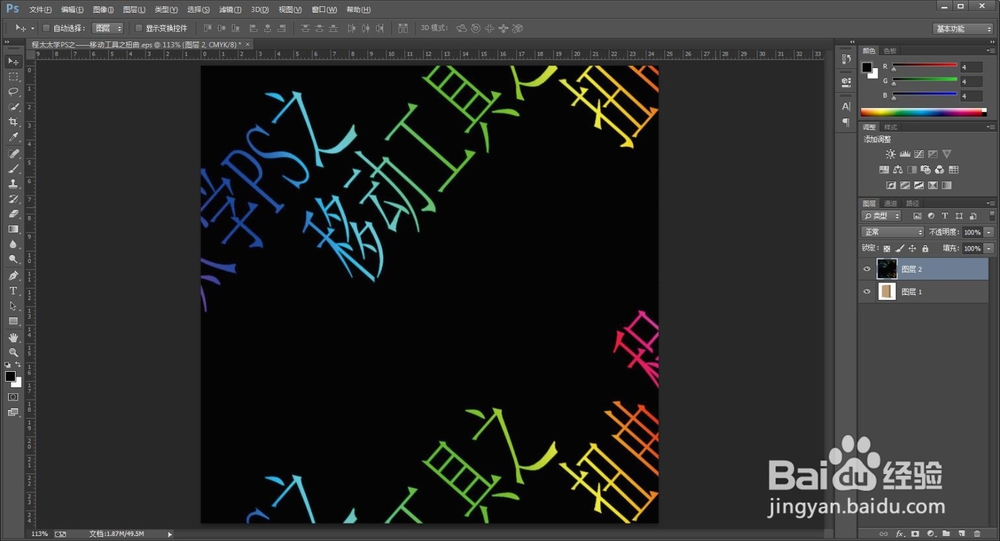Toggle lock position
1000x541 pixels.
[x=913, y=248]
